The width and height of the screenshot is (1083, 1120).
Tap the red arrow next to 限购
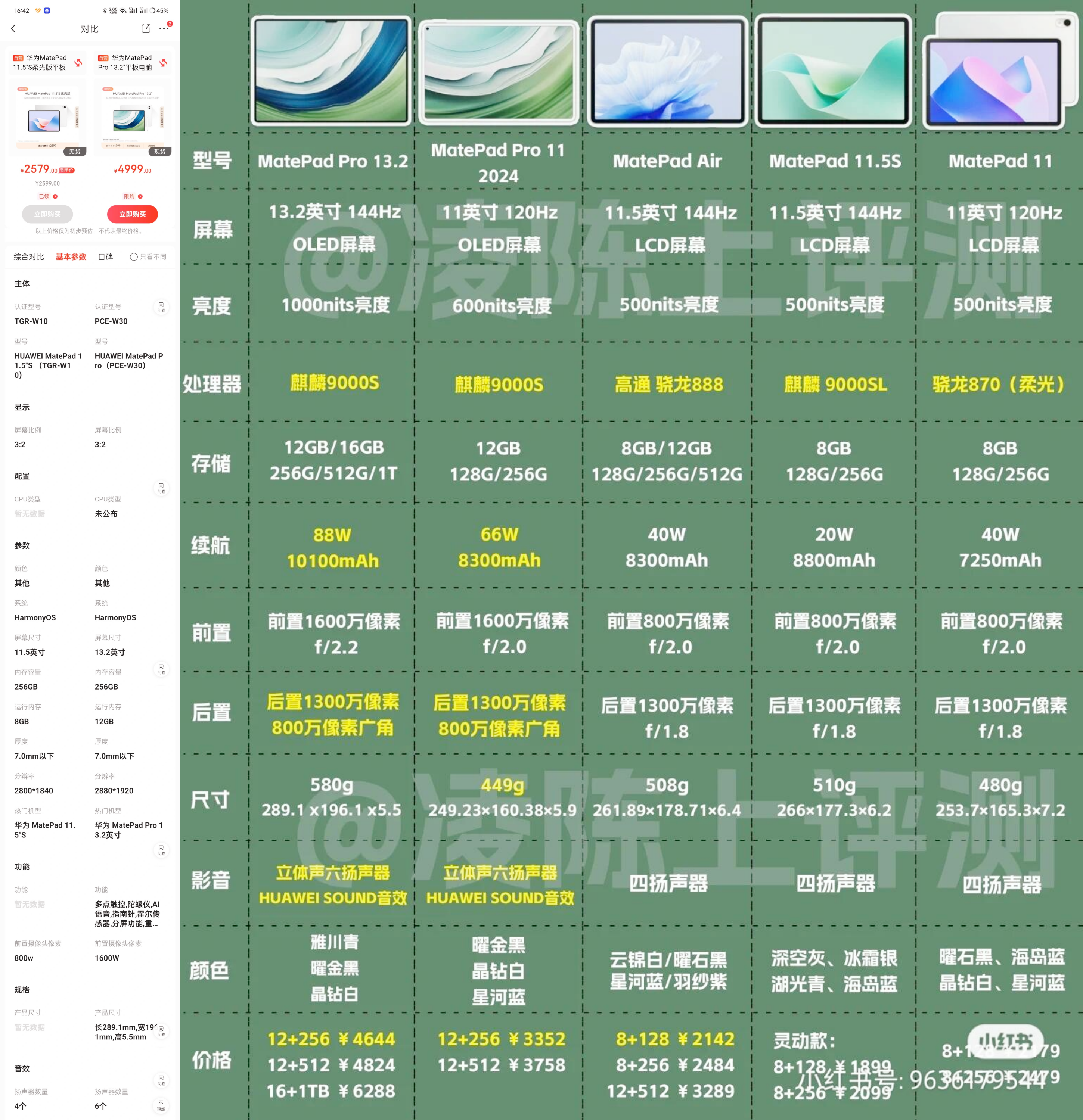tap(140, 196)
